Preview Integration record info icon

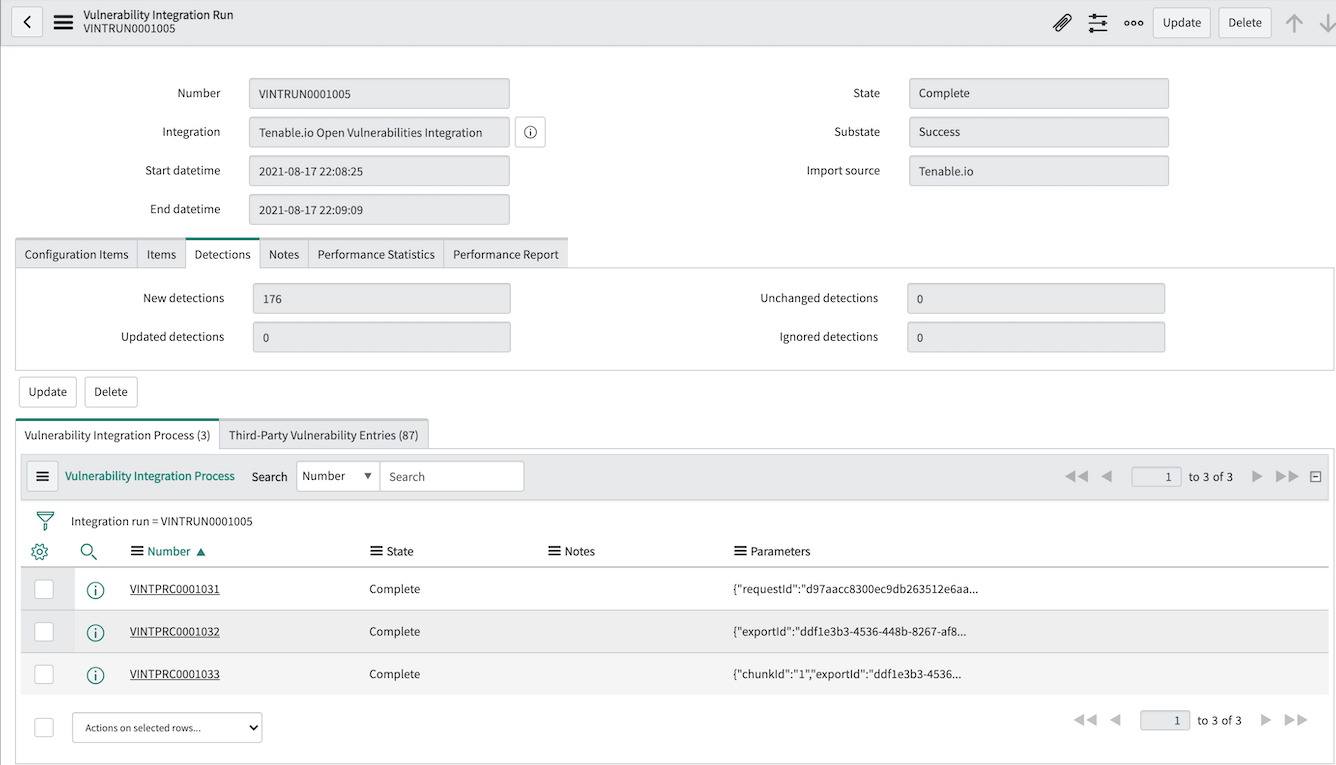click(530, 132)
